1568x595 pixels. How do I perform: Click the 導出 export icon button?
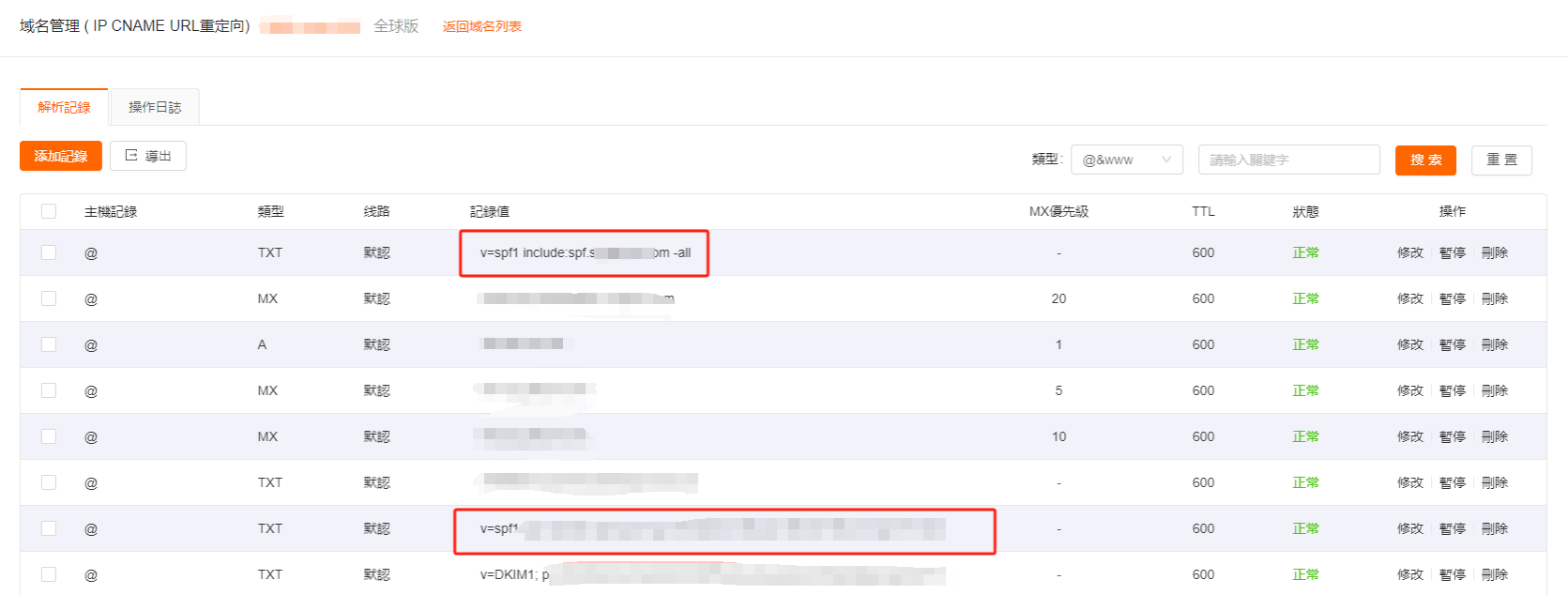[x=148, y=156]
